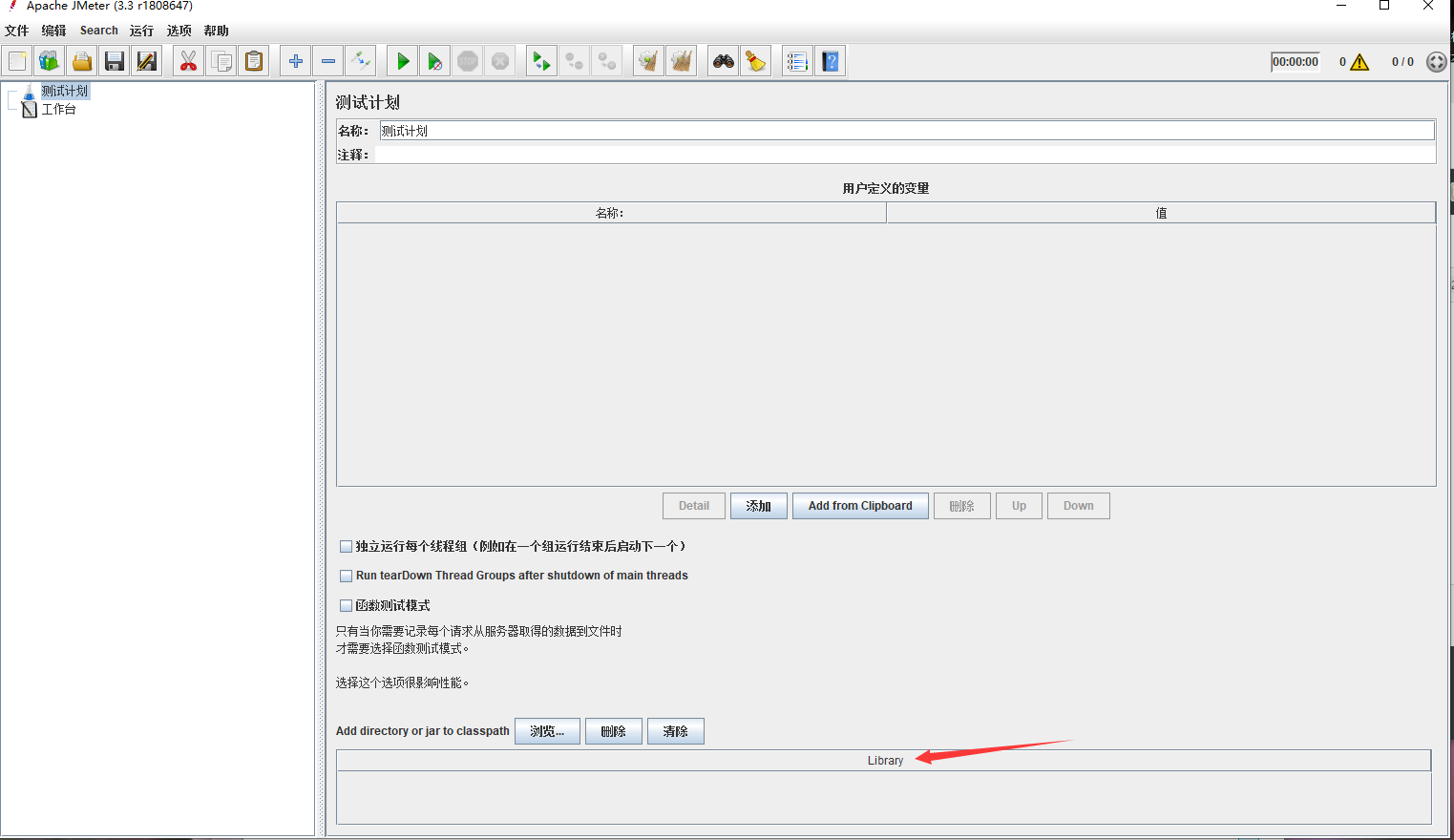Click the 添加 button
The image size is (1454, 840).
758,505
